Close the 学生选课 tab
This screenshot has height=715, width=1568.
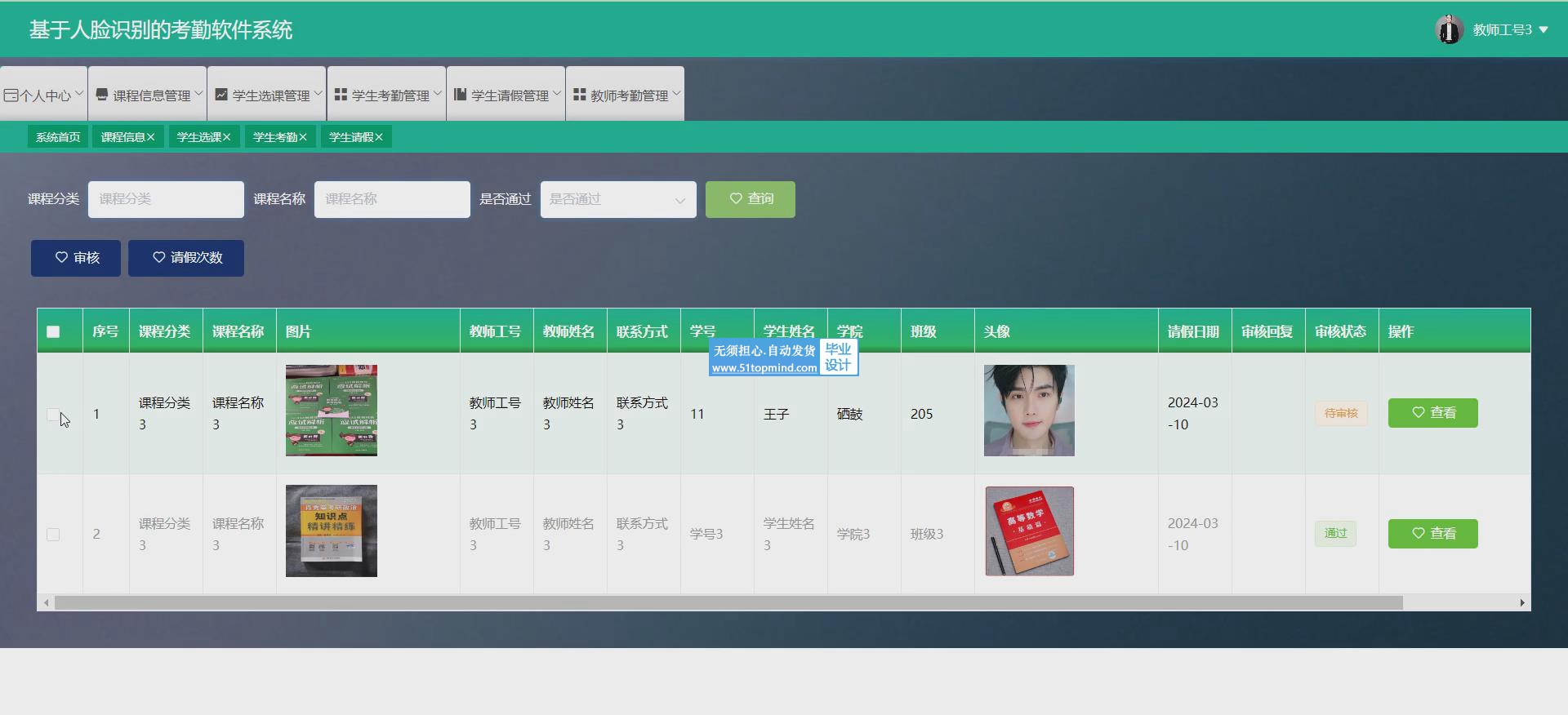pyautogui.click(x=226, y=137)
